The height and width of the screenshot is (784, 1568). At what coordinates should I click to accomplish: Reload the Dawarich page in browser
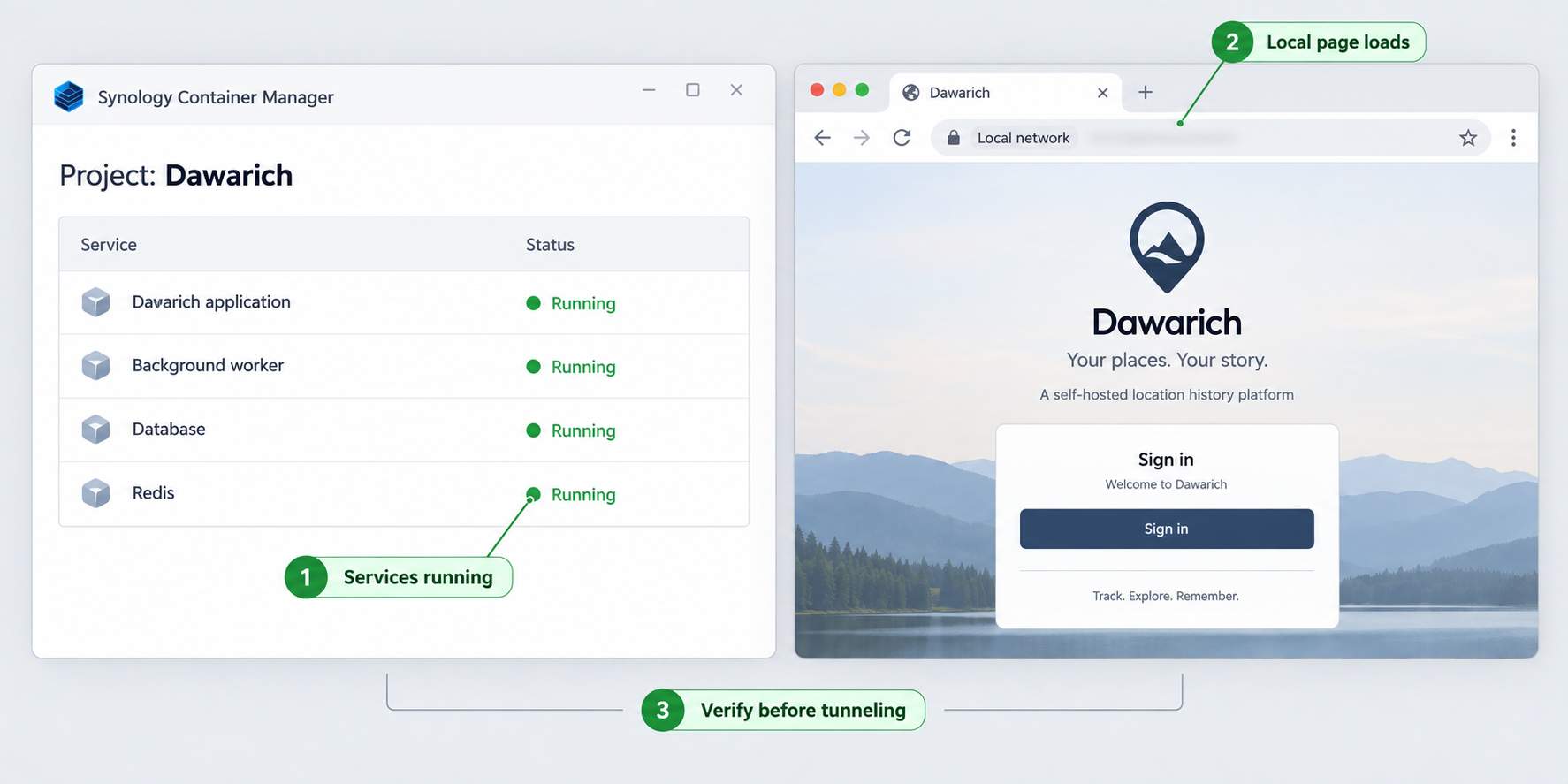(x=902, y=138)
